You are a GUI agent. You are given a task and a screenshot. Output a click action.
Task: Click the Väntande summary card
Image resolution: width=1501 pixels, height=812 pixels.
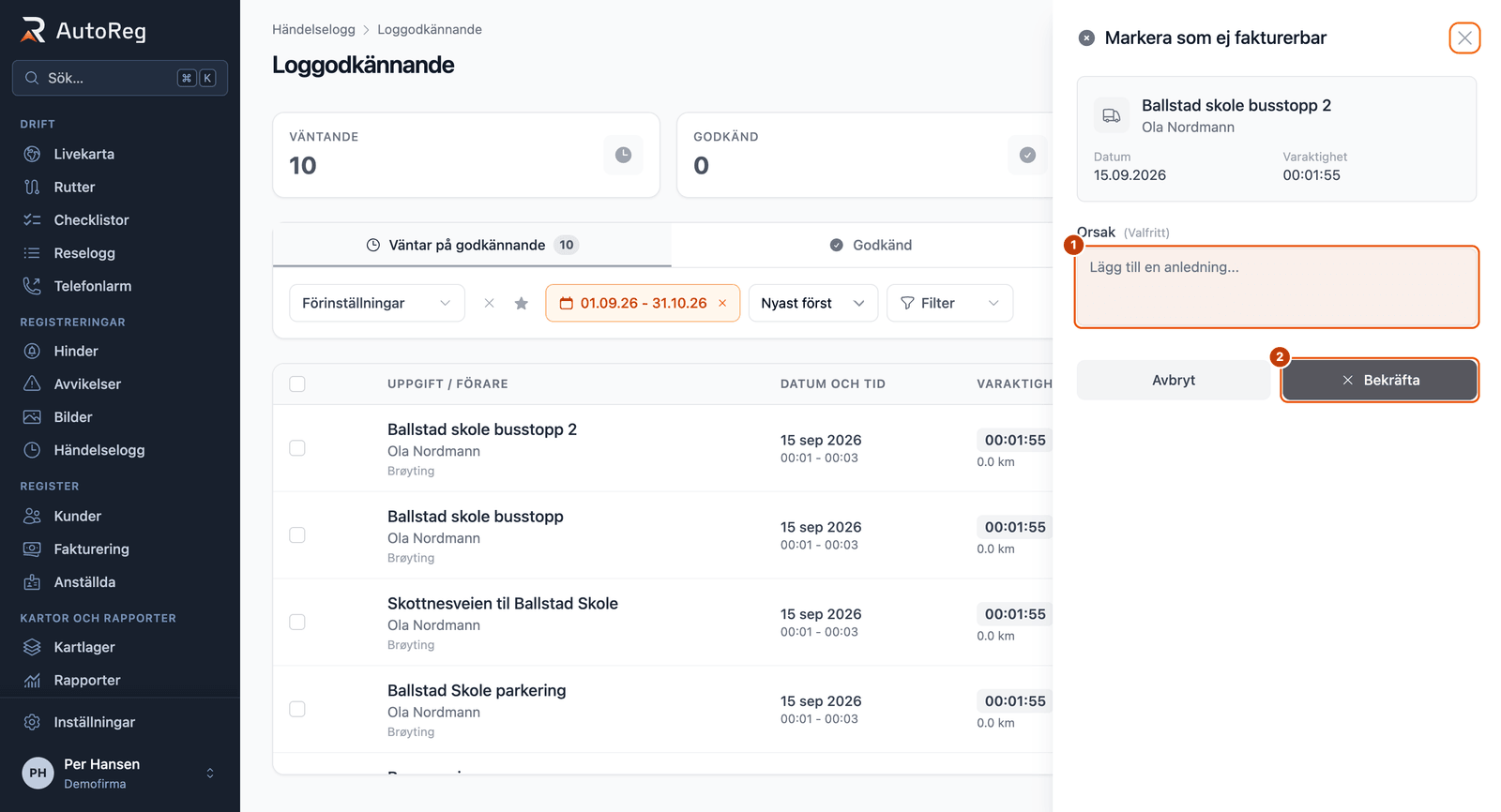[x=466, y=155]
